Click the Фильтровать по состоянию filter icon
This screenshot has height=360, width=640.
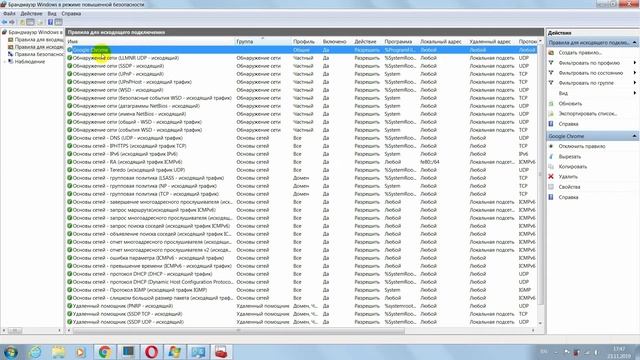pos(551,73)
